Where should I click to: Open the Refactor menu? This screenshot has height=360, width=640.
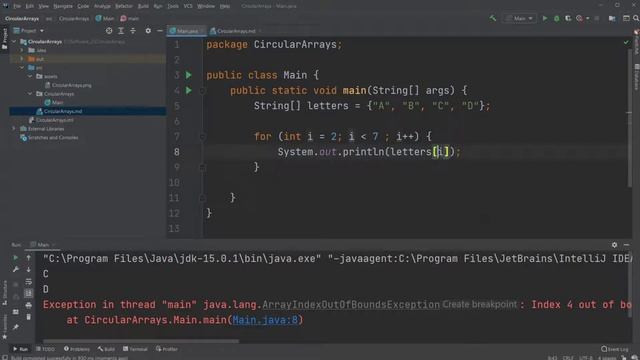124,6
